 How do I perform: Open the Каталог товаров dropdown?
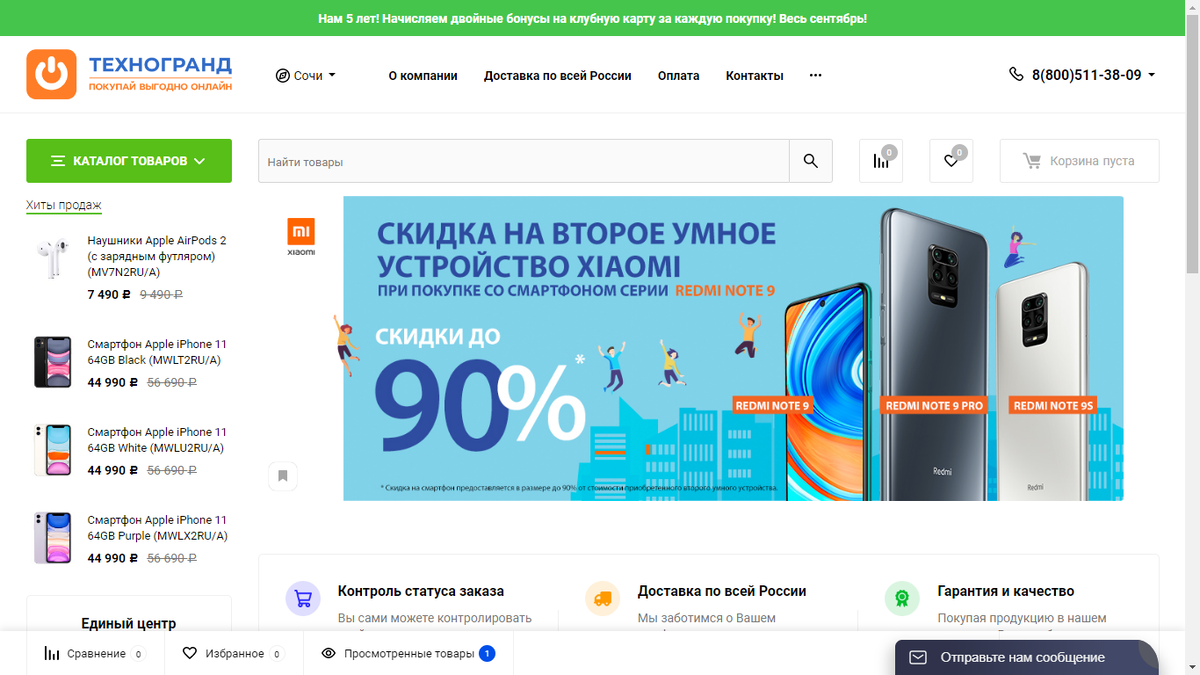coord(129,161)
